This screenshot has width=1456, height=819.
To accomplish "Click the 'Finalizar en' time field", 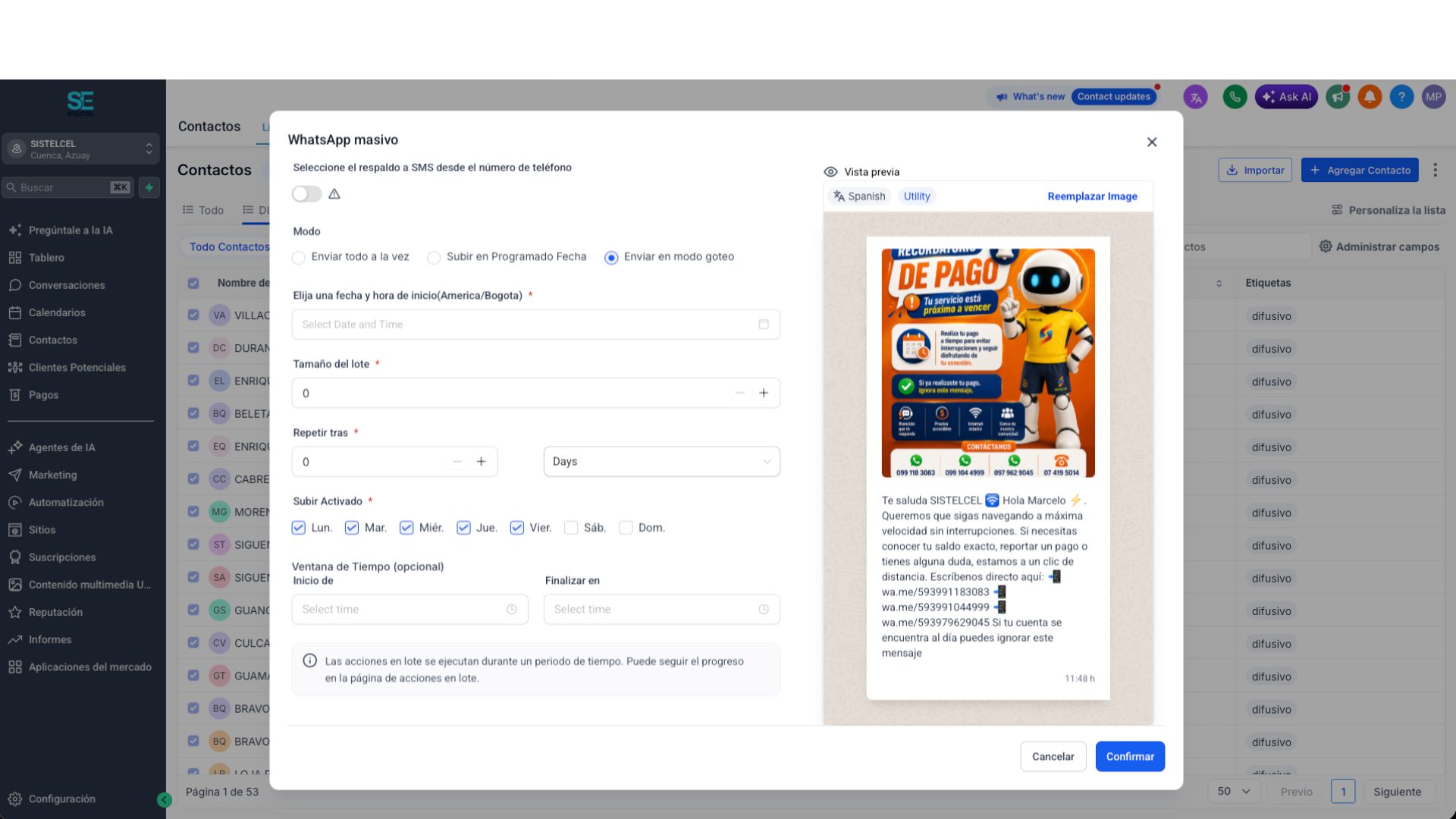I will click(662, 610).
